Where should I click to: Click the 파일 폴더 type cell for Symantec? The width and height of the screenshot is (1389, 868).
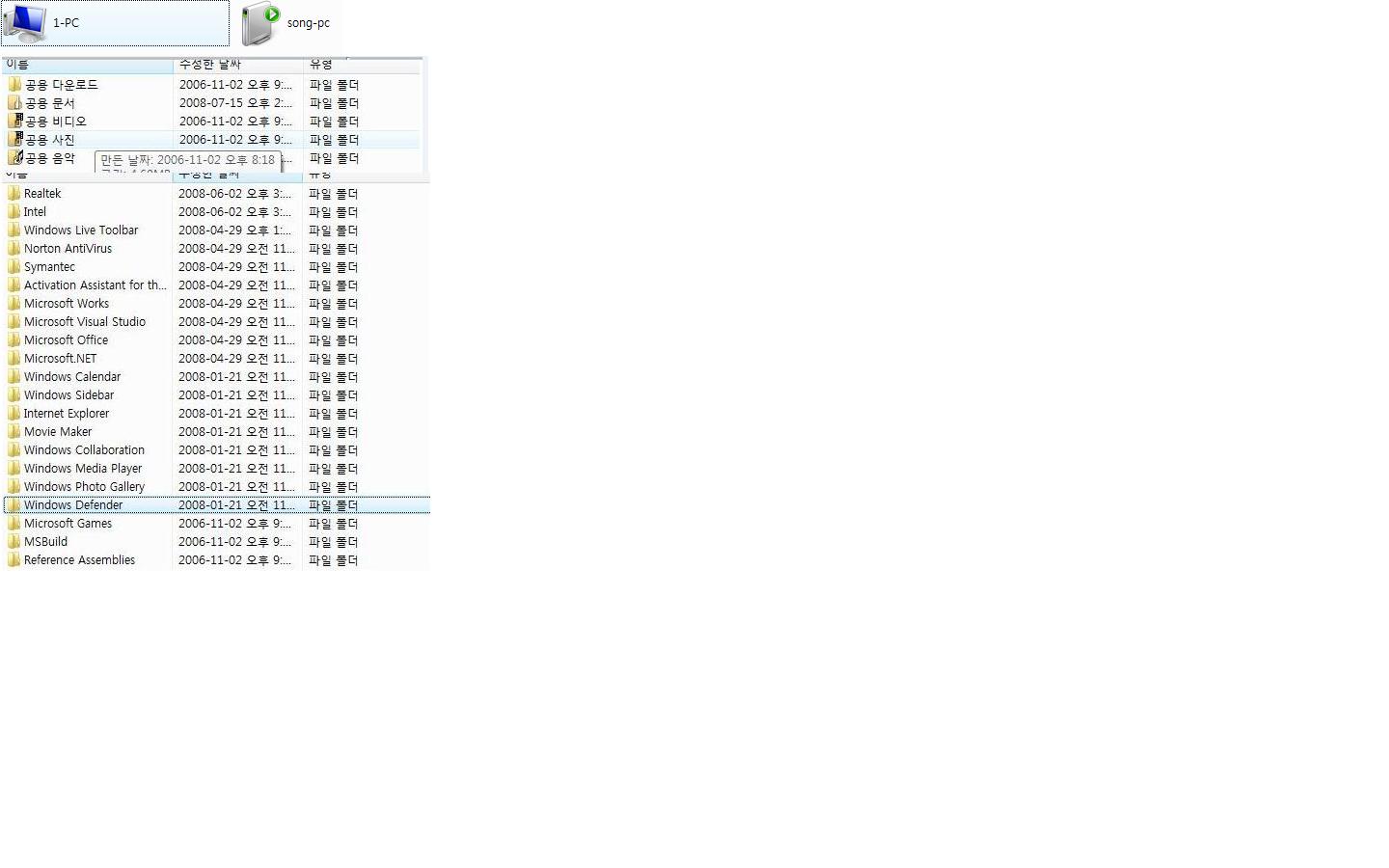click(333, 267)
